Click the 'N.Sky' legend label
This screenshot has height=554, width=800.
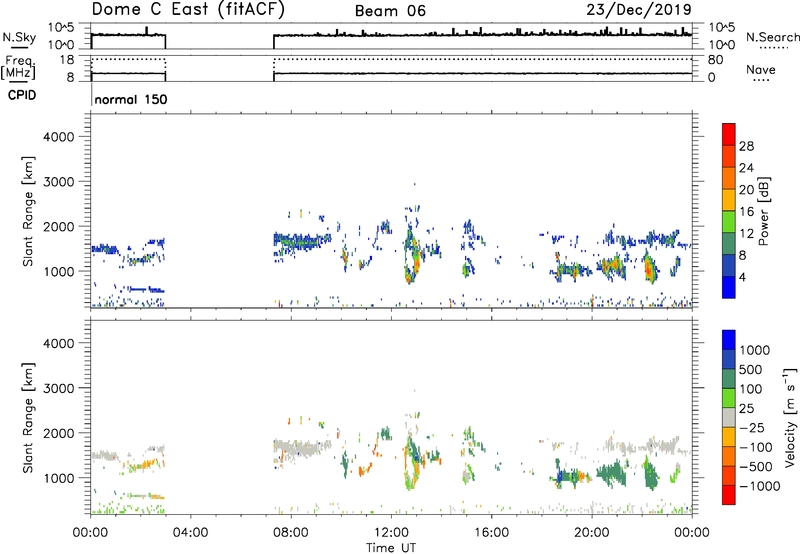(x=19, y=37)
